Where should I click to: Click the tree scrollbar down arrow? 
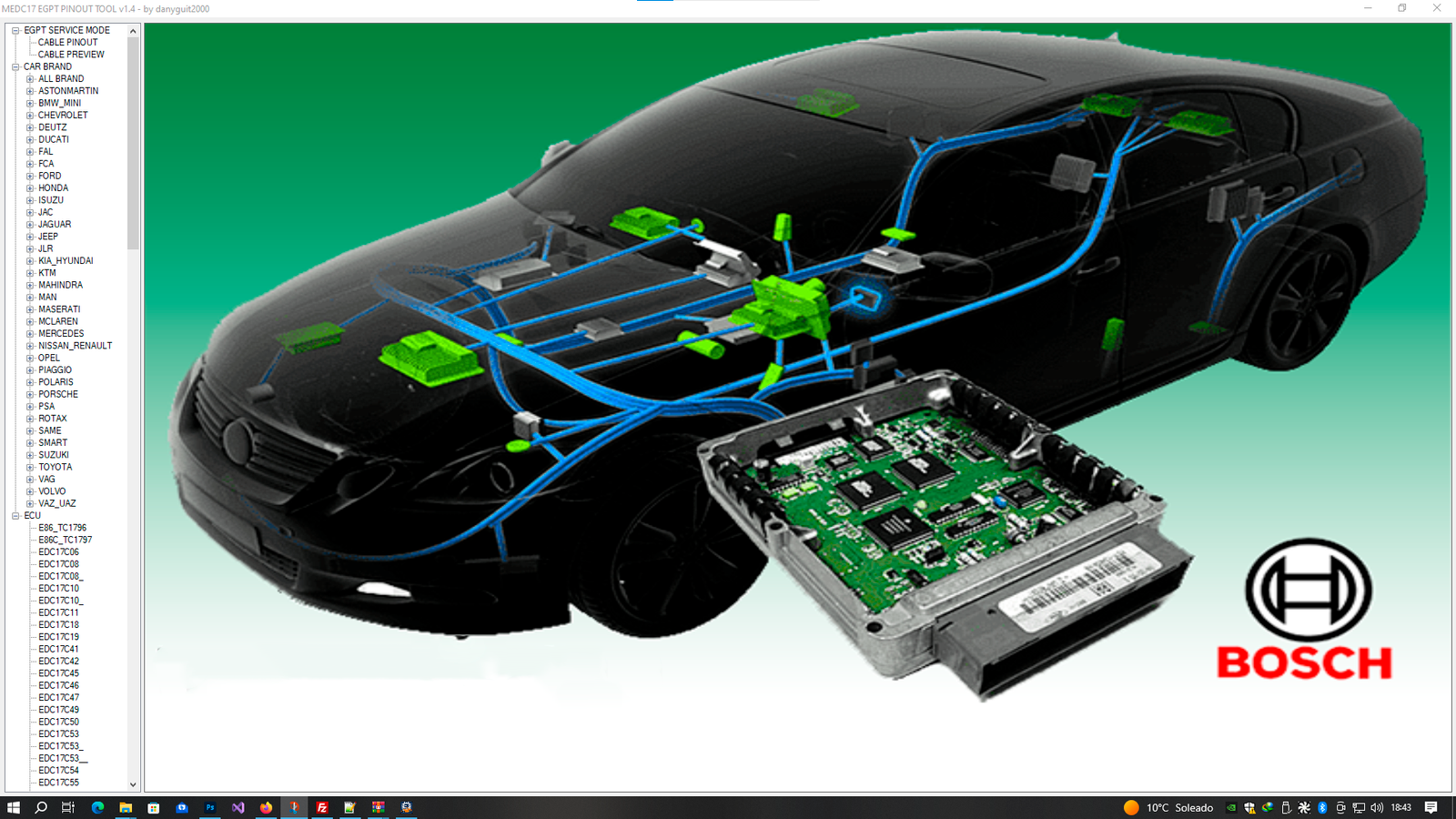(133, 784)
